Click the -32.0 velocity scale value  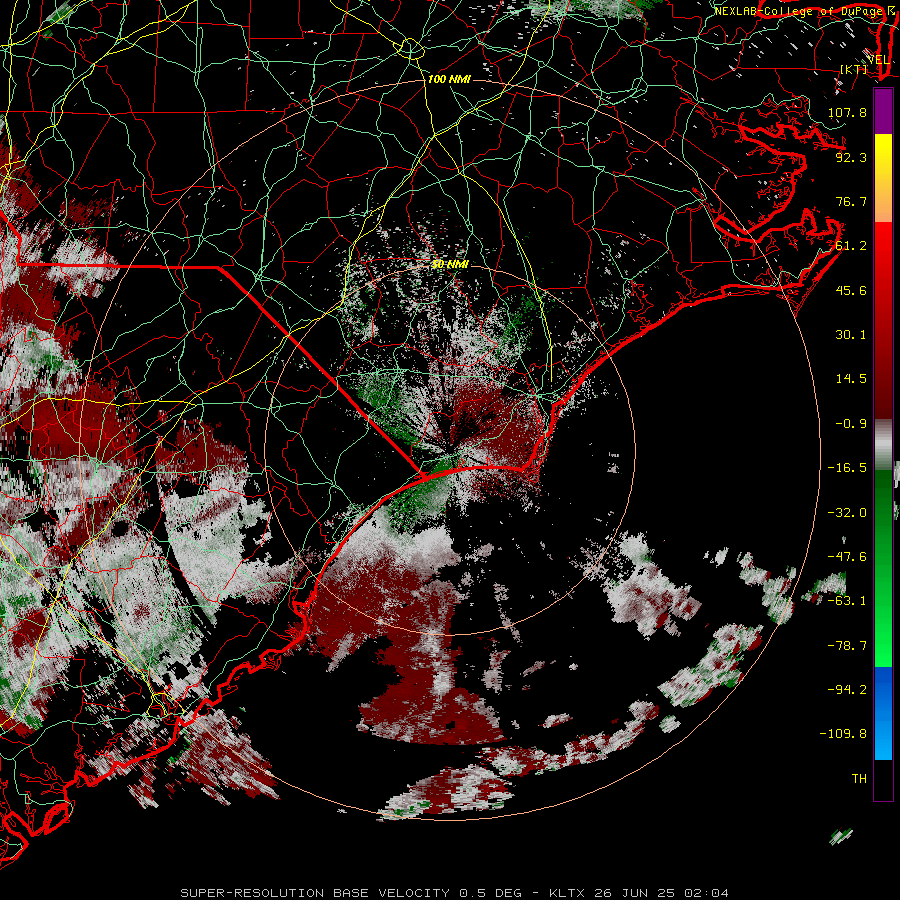click(x=847, y=513)
